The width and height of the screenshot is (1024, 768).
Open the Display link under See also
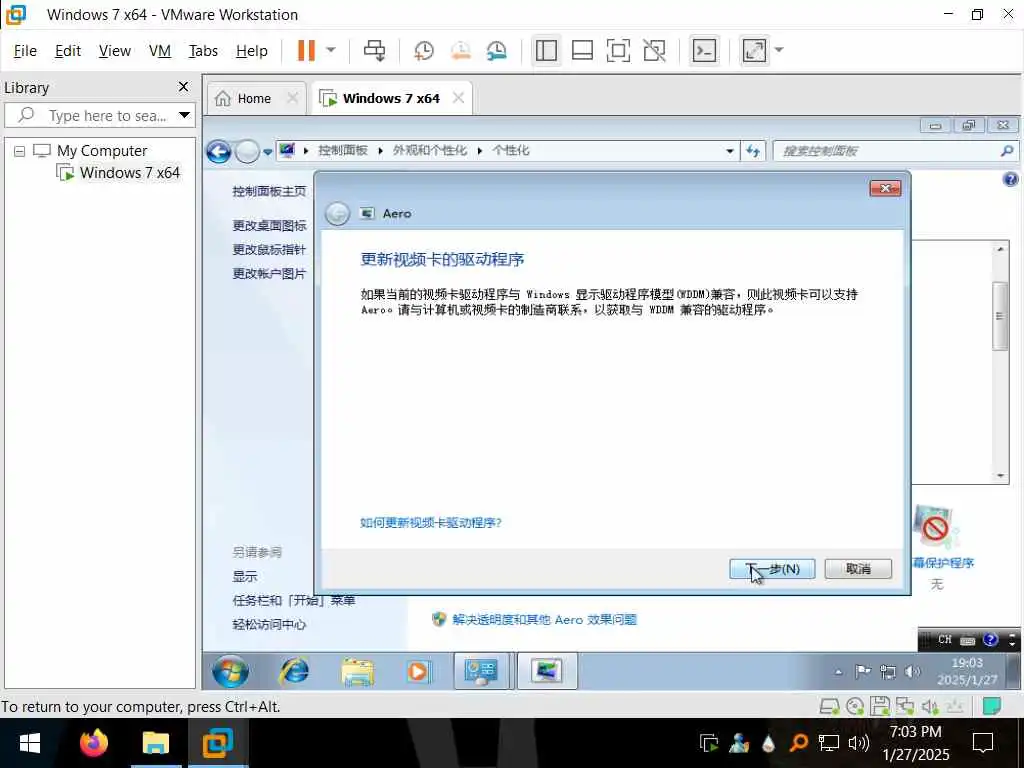(x=245, y=577)
